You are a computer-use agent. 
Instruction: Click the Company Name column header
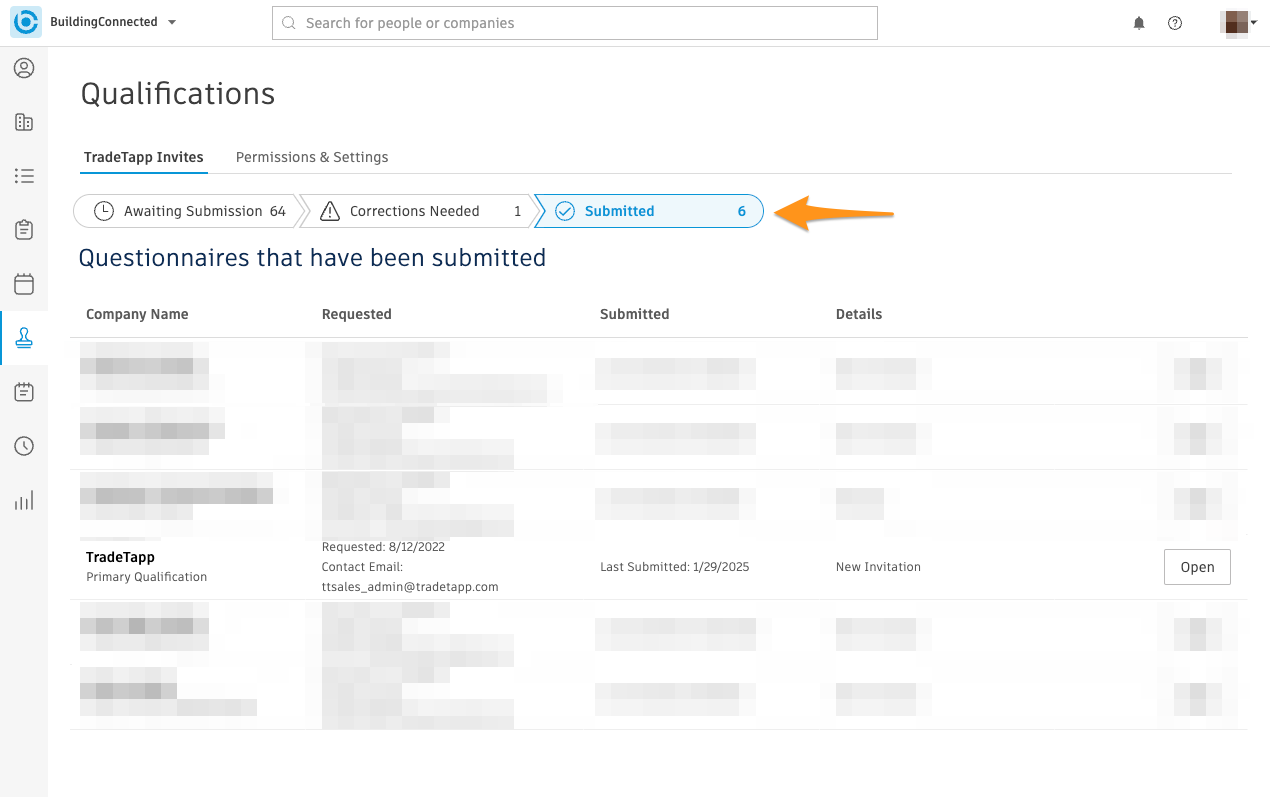137,314
